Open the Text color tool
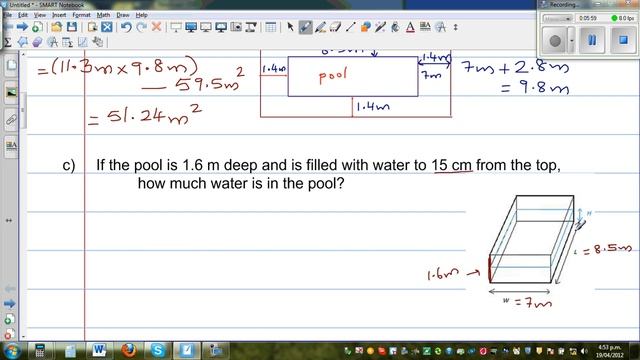Screen dimensions: 640x360 (410, 27)
